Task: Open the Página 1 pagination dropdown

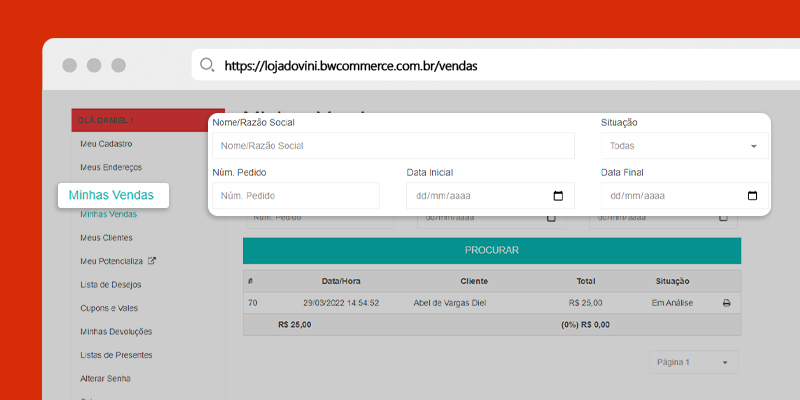Action: [x=693, y=362]
